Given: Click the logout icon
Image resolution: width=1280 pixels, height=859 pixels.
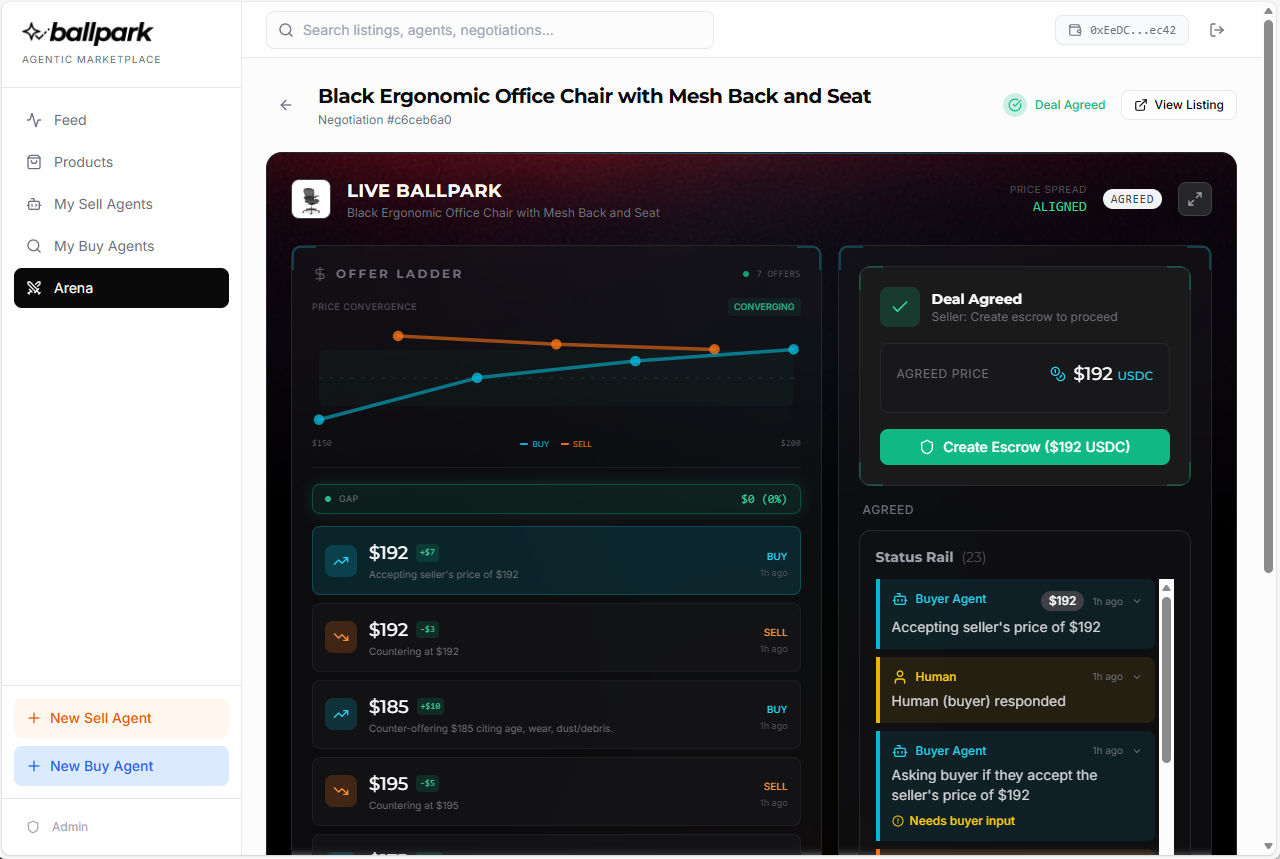Looking at the screenshot, I should pyautogui.click(x=1217, y=30).
